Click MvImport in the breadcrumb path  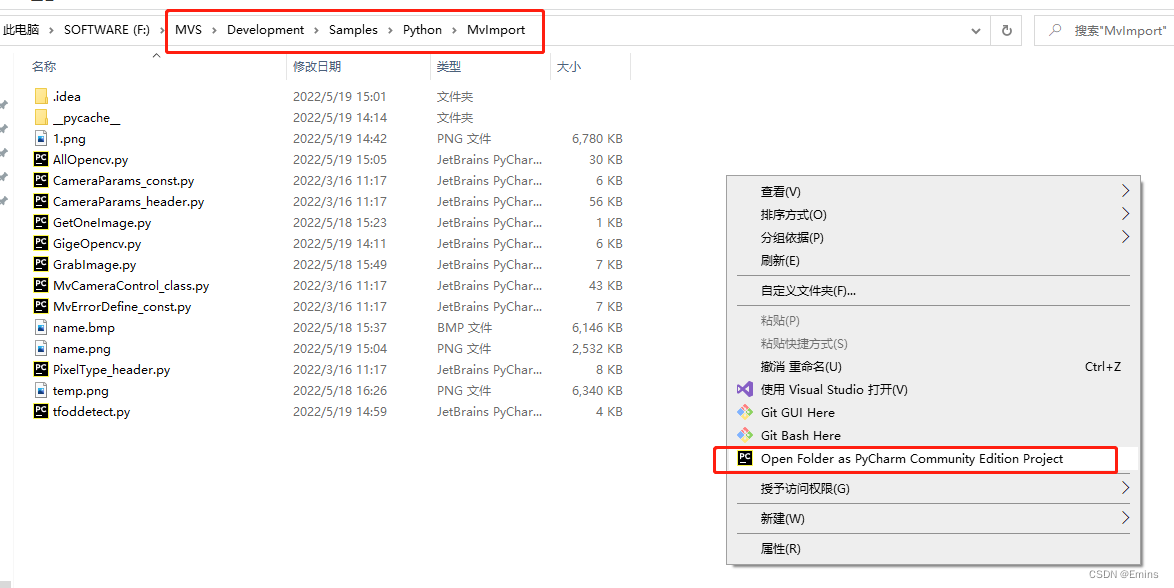(x=496, y=31)
